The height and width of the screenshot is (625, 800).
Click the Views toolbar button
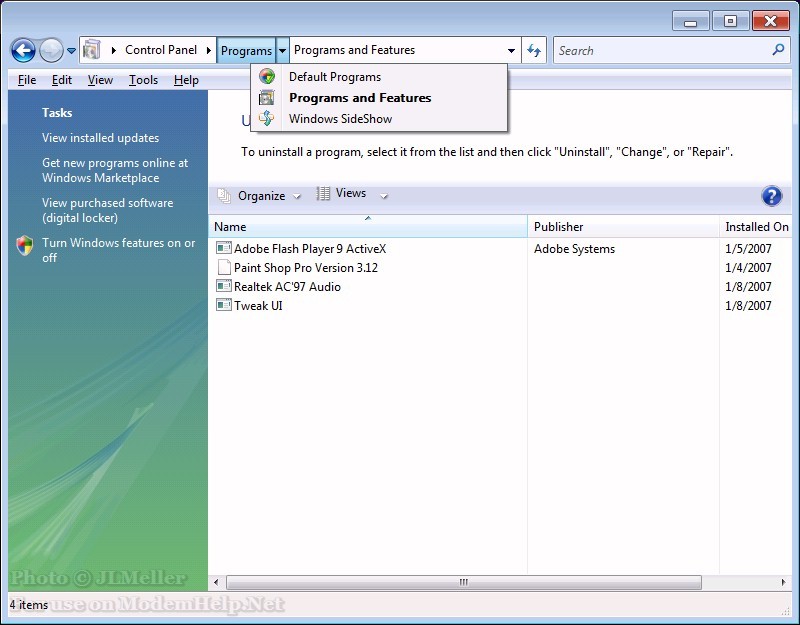pos(342,194)
